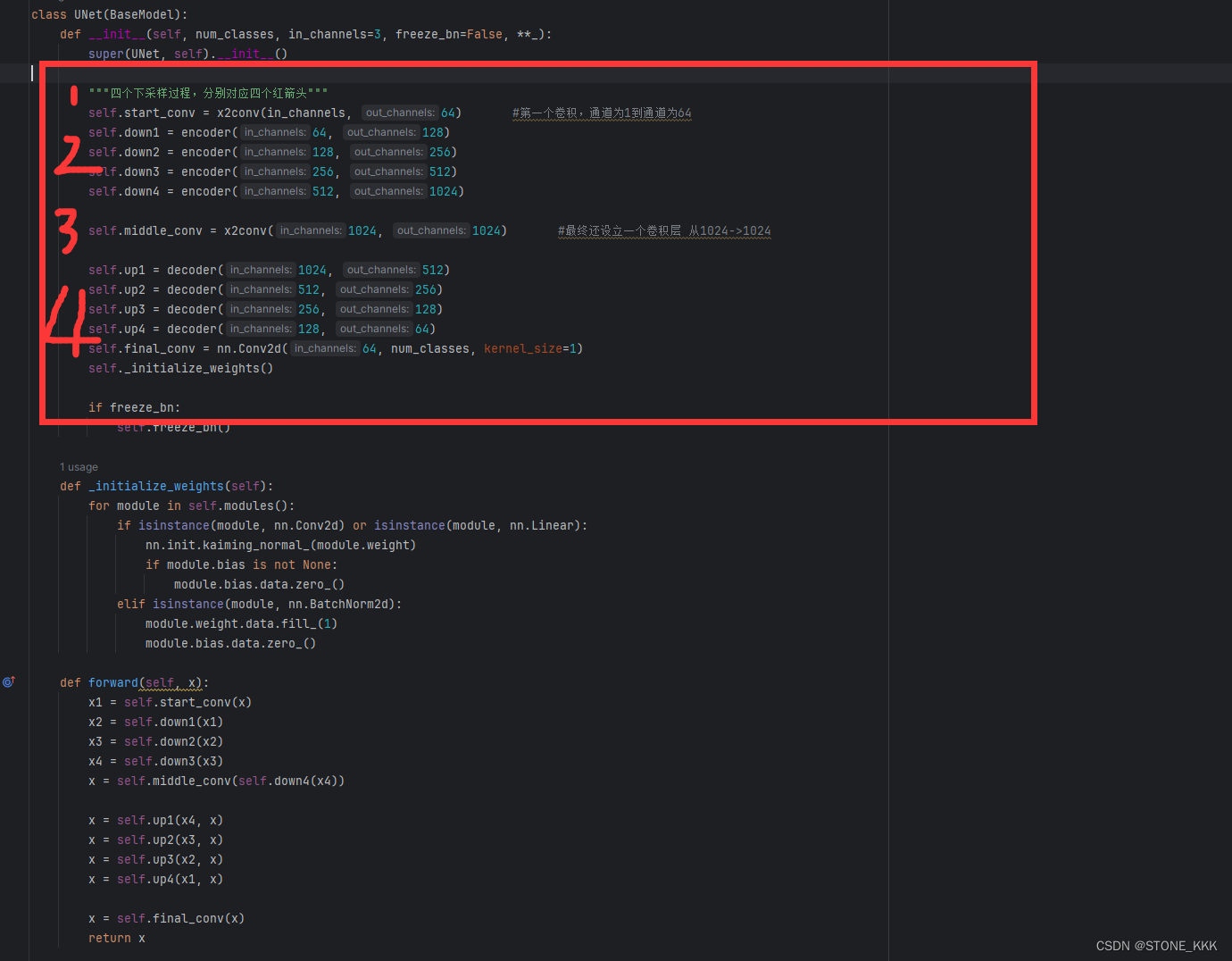The width and height of the screenshot is (1232, 961).
Task: Click 'nn.BatchNorm2d' in the elif line
Action: (x=338, y=604)
